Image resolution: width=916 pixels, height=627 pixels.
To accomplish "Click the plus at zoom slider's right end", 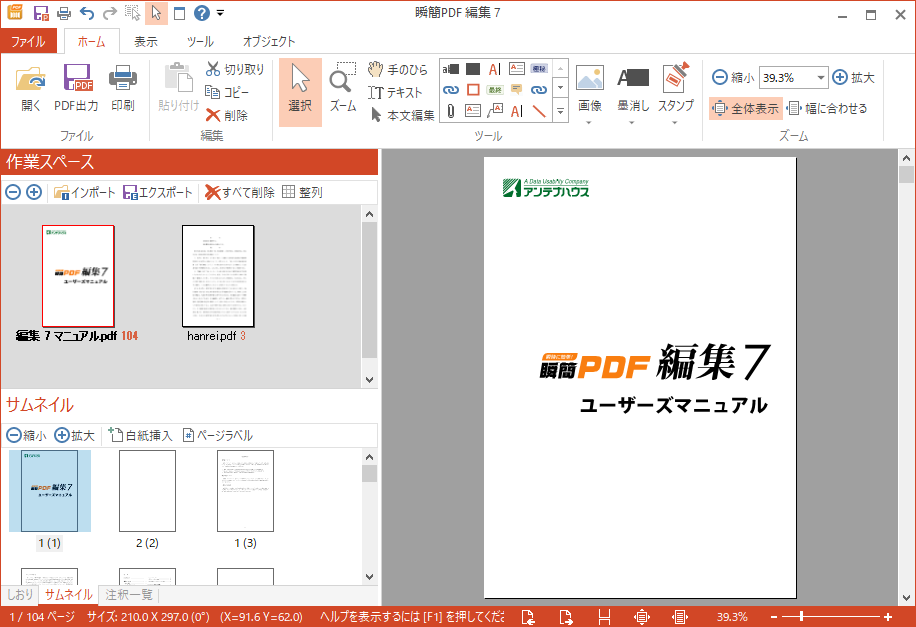I will point(888,616).
